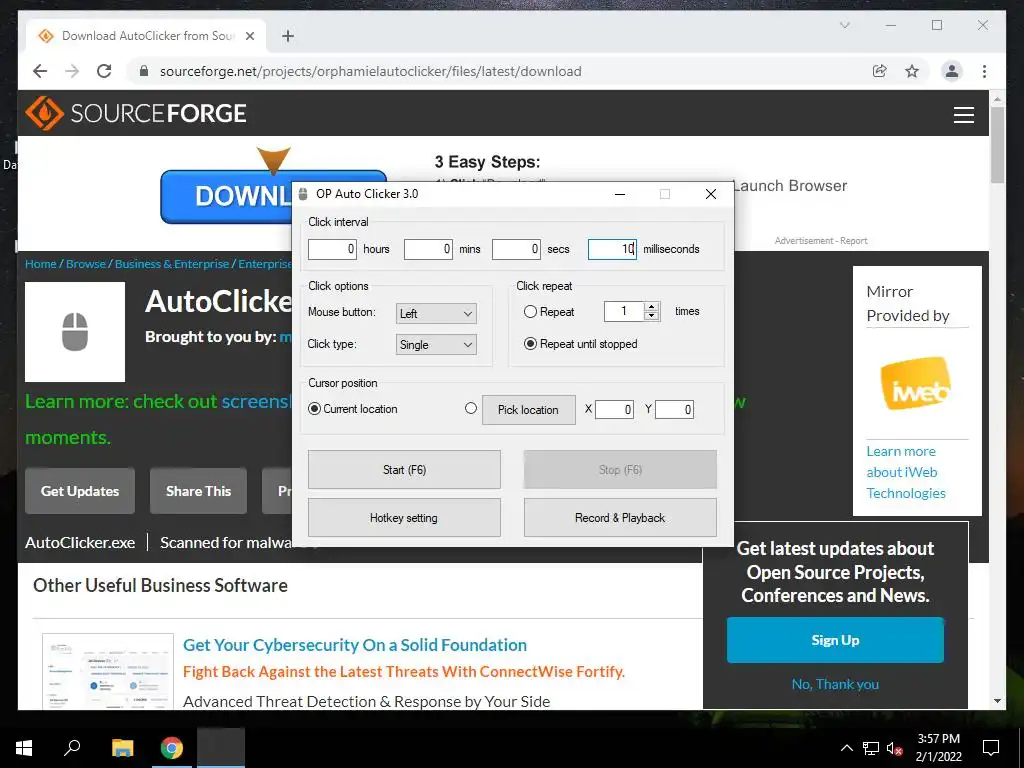The image size is (1024, 768).
Task: Click the Chrome tab search chevron
Action: coord(844,25)
